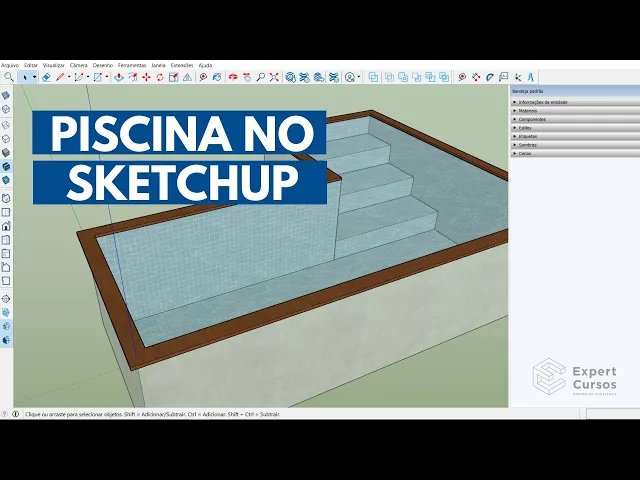Pick the Eraser tool
This screenshot has height=480, width=640.
tap(46, 77)
